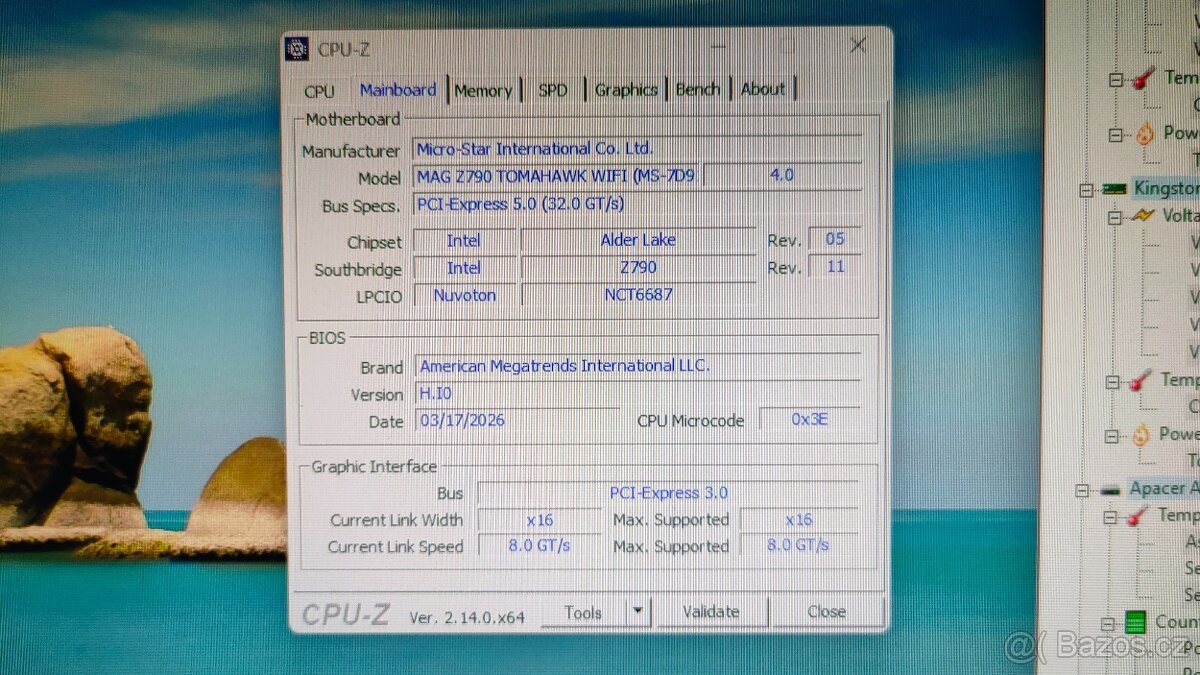The height and width of the screenshot is (675, 1200).
Task: Click the CPU-Z app icon in title bar
Action: tap(296, 48)
